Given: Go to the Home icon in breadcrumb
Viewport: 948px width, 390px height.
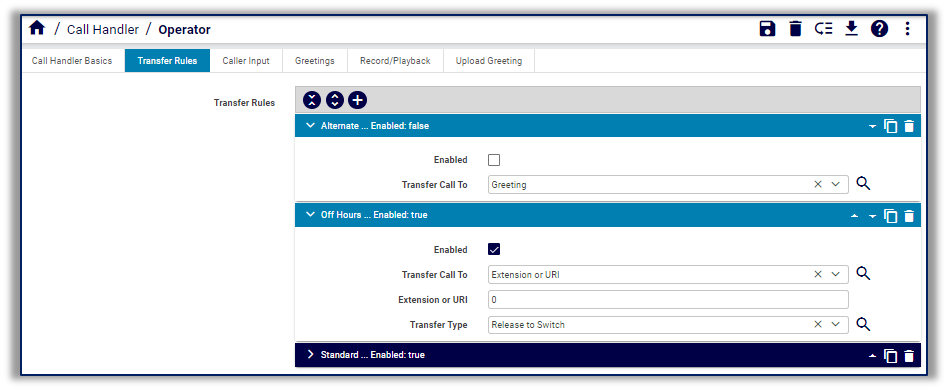Looking at the screenshot, I should point(37,28).
